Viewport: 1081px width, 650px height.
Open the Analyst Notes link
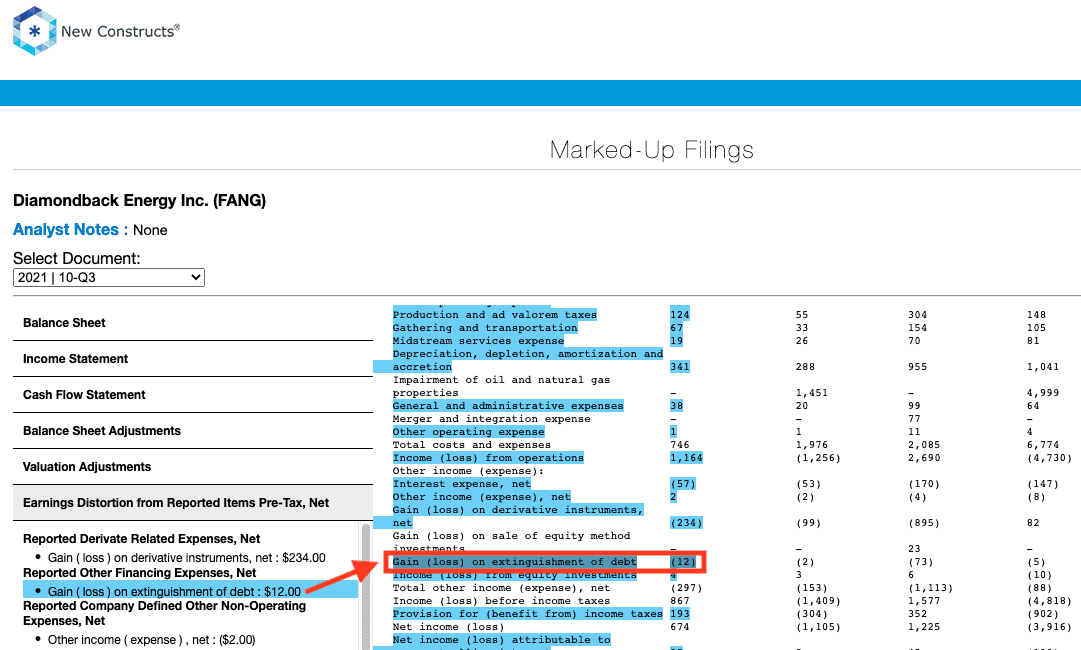point(66,230)
